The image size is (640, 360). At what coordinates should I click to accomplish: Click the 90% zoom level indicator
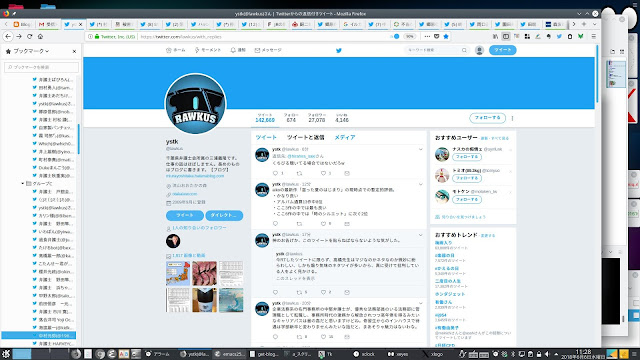point(409,36)
